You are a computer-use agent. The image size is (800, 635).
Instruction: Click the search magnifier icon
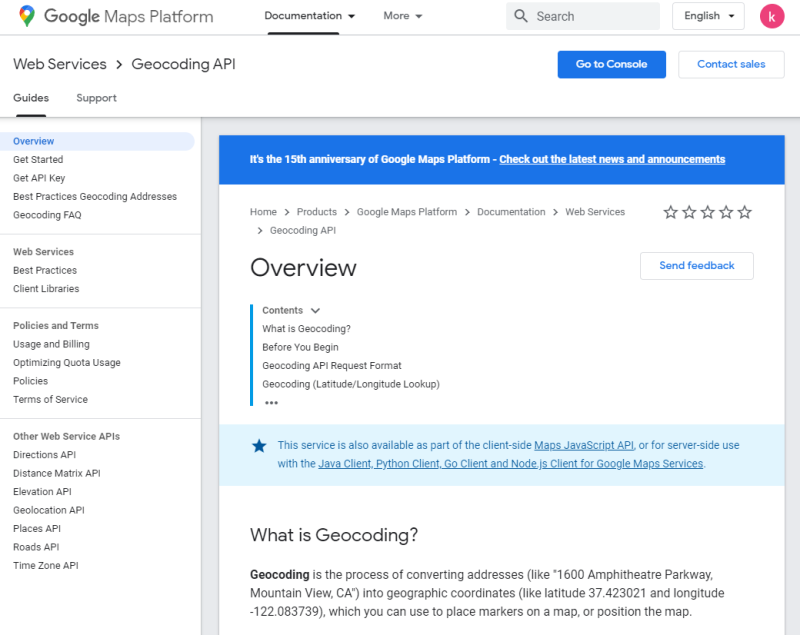coord(521,16)
